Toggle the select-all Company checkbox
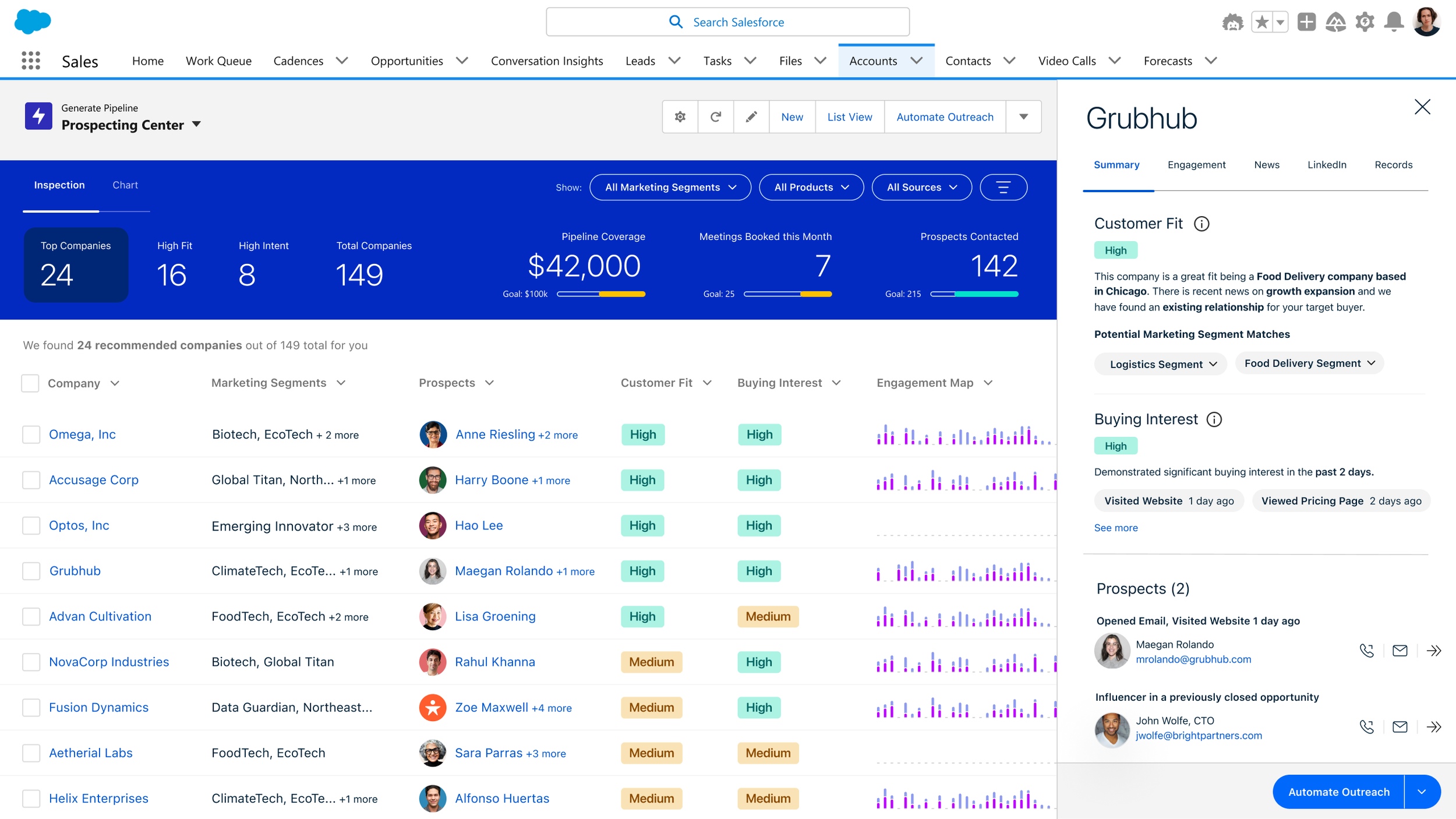The image size is (1456, 819). click(30, 383)
